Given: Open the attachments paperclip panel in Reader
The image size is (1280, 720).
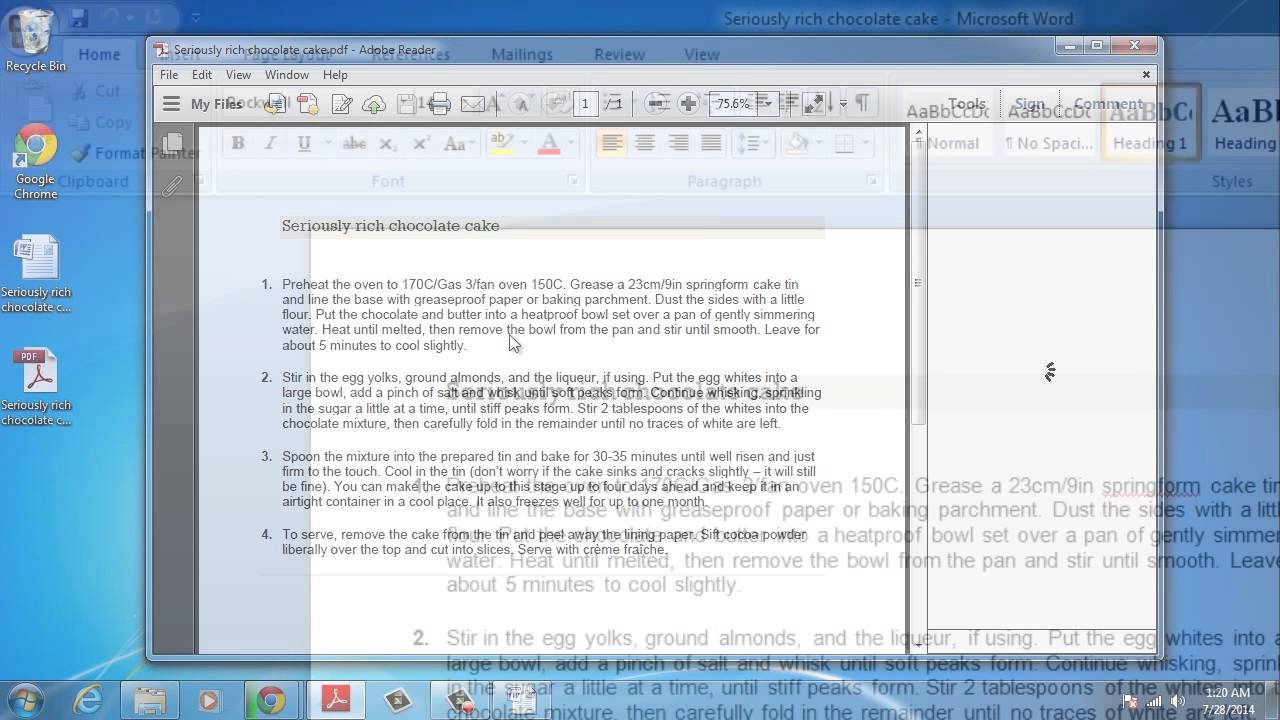Looking at the screenshot, I should 173,187.
